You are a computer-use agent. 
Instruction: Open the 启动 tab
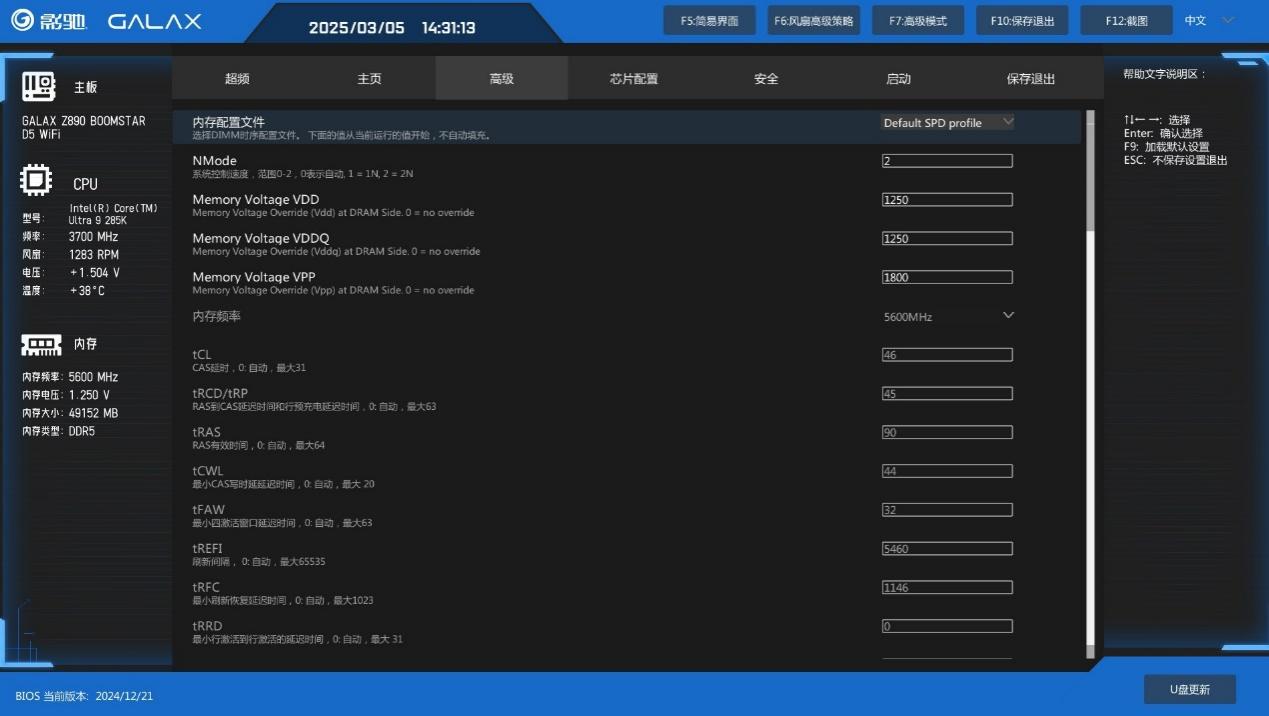click(898, 78)
